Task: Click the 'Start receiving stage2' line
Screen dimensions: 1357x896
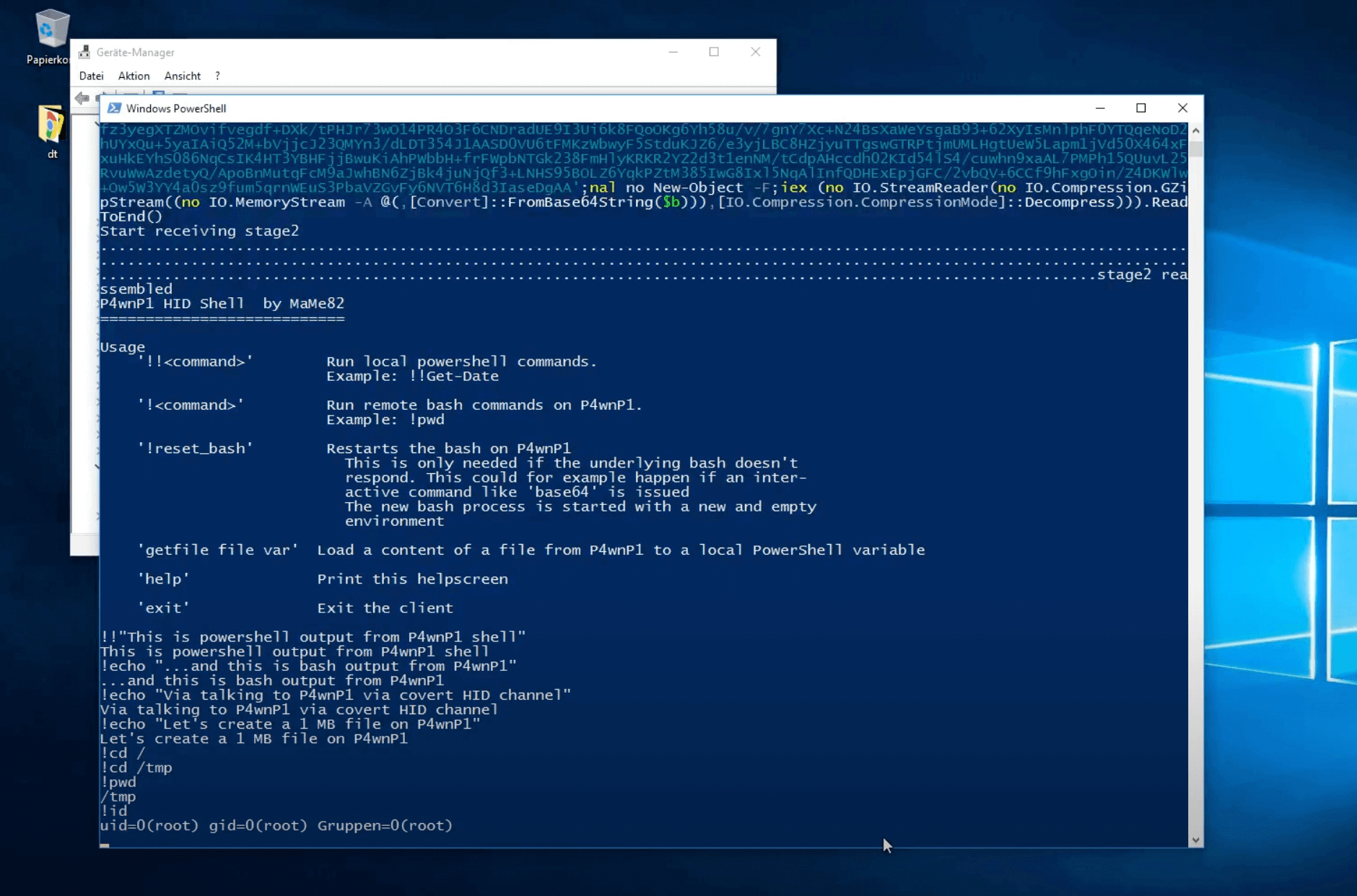Action: coord(199,231)
